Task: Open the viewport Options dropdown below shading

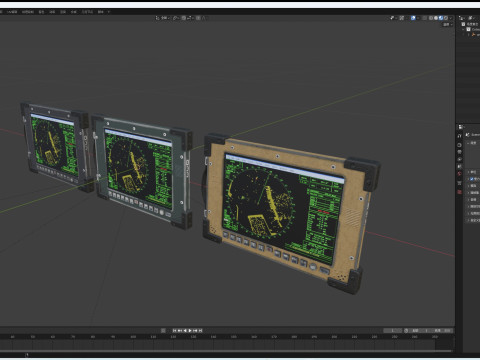Action: [x=447, y=25]
